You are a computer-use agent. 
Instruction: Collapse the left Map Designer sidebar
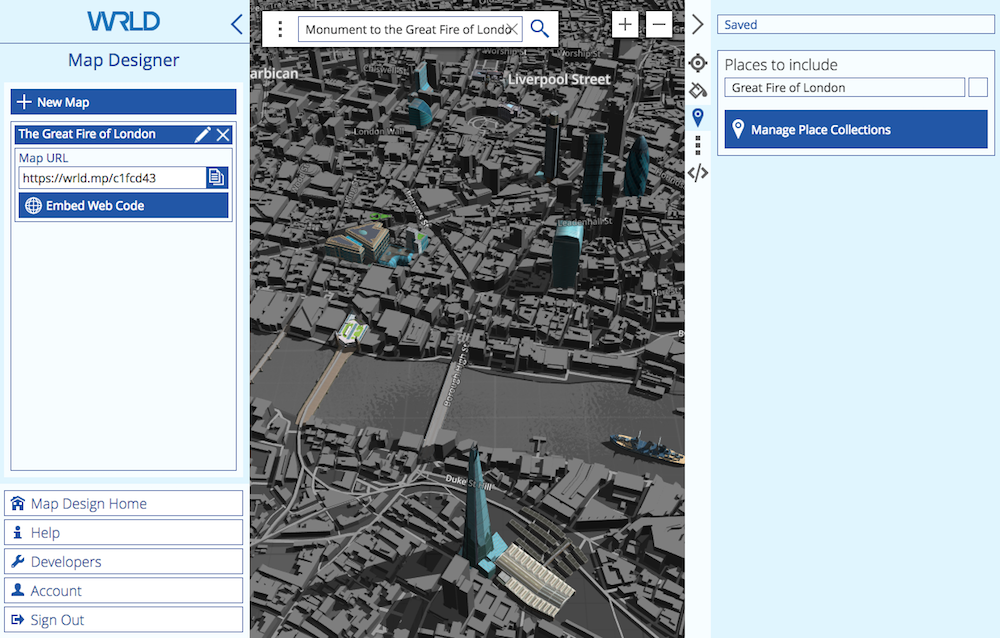(x=236, y=24)
